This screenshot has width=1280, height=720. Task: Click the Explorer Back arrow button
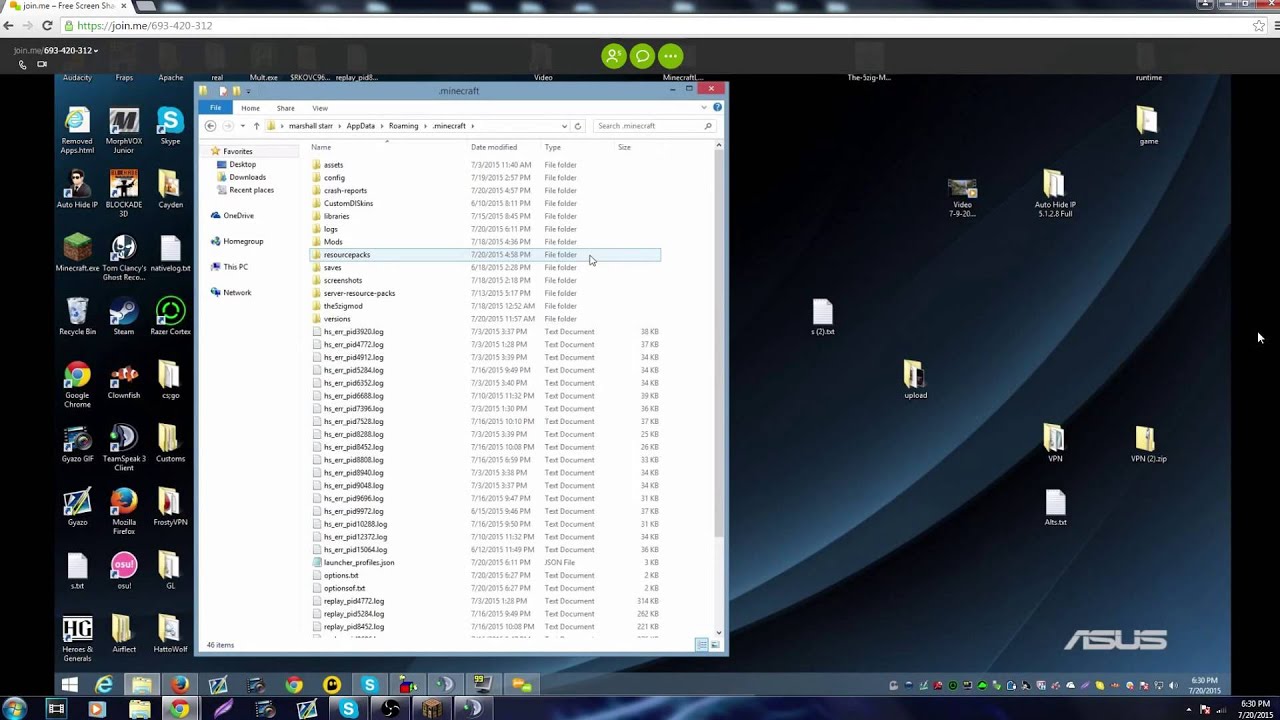(x=210, y=126)
